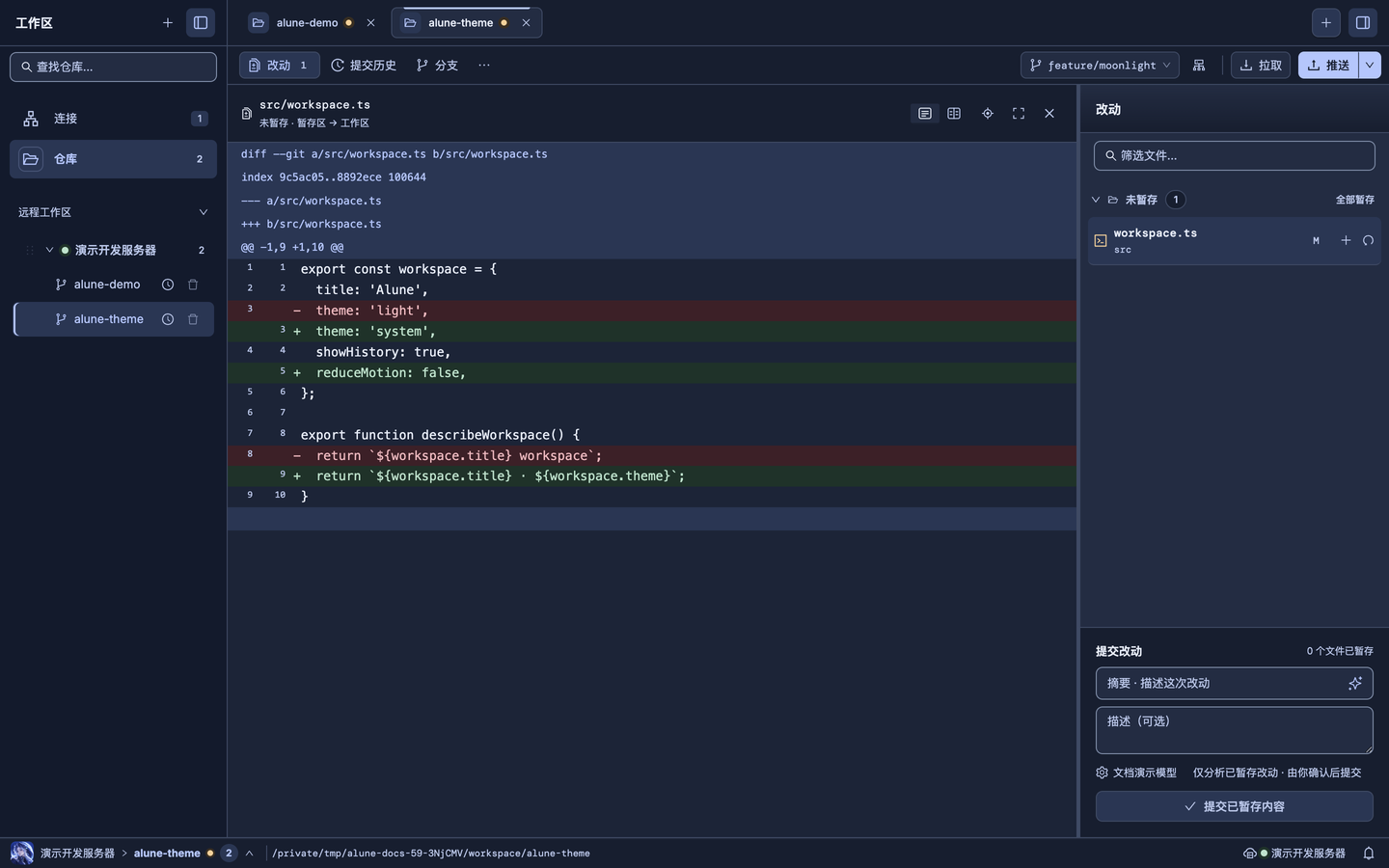Click the 0 个文件已暂存 label
Viewport: 1389px width, 868px height.
click(1340, 651)
